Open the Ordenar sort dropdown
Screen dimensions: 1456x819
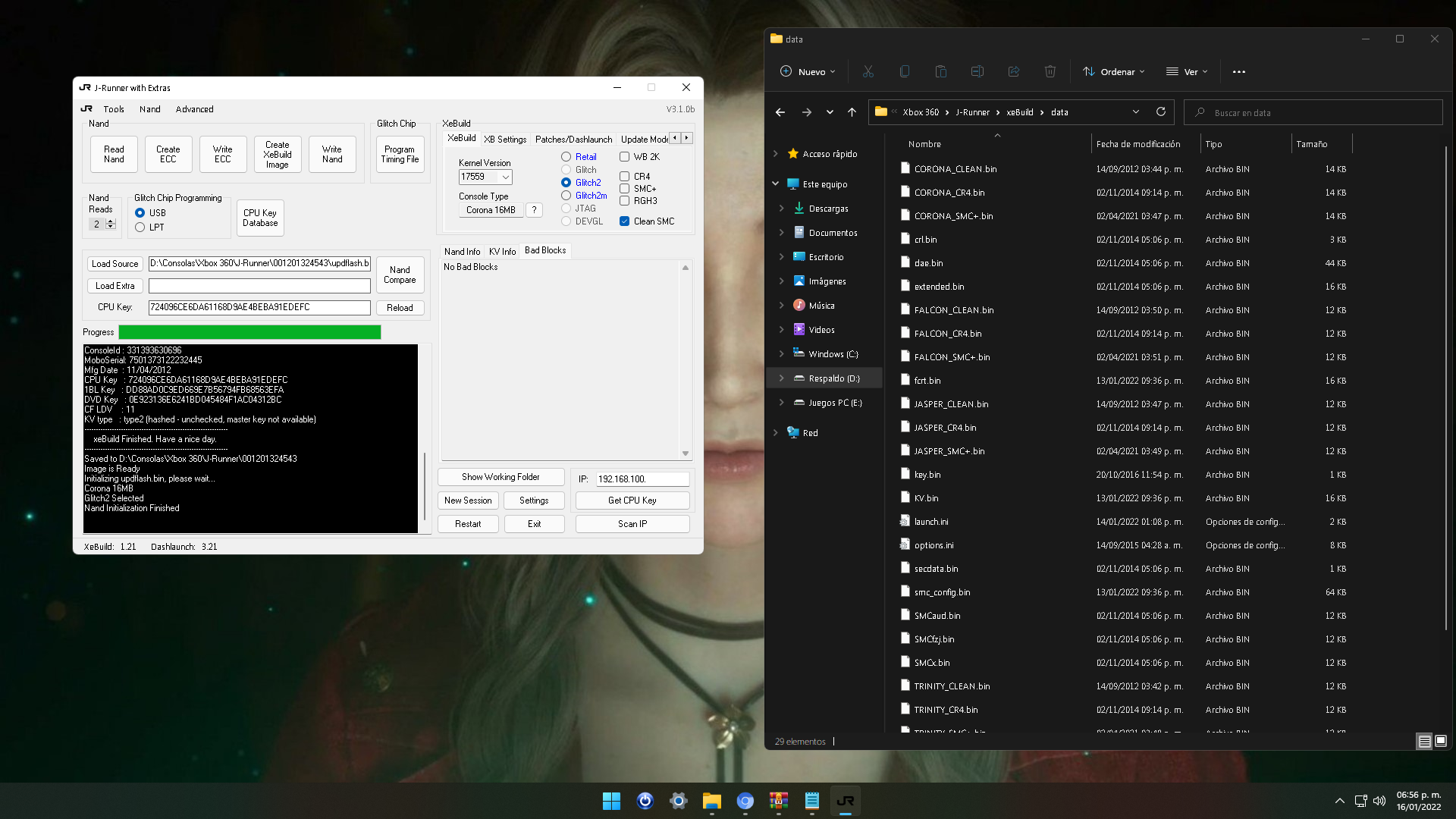pos(1113,72)
